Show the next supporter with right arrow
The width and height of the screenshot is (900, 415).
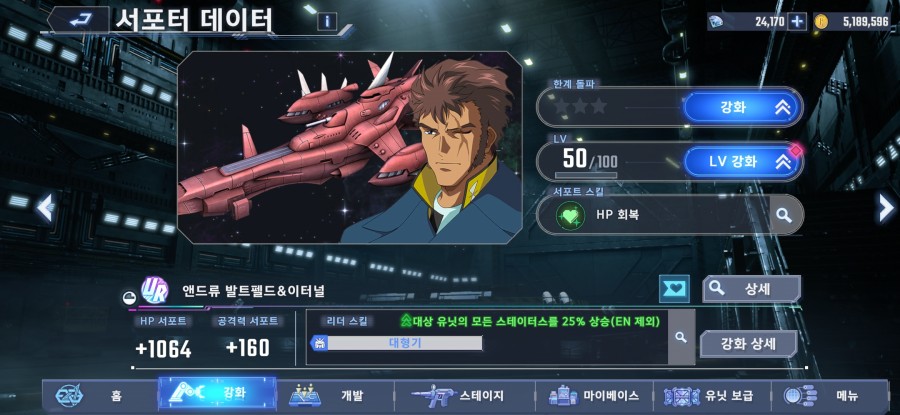(x=886, y=207)
